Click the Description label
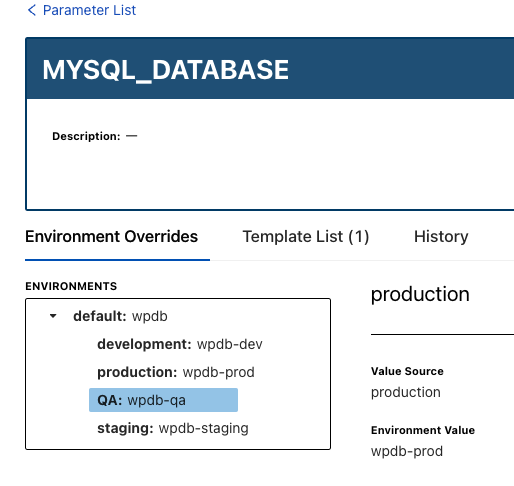This screenshot has height=486, width=514. pos(86,136)
